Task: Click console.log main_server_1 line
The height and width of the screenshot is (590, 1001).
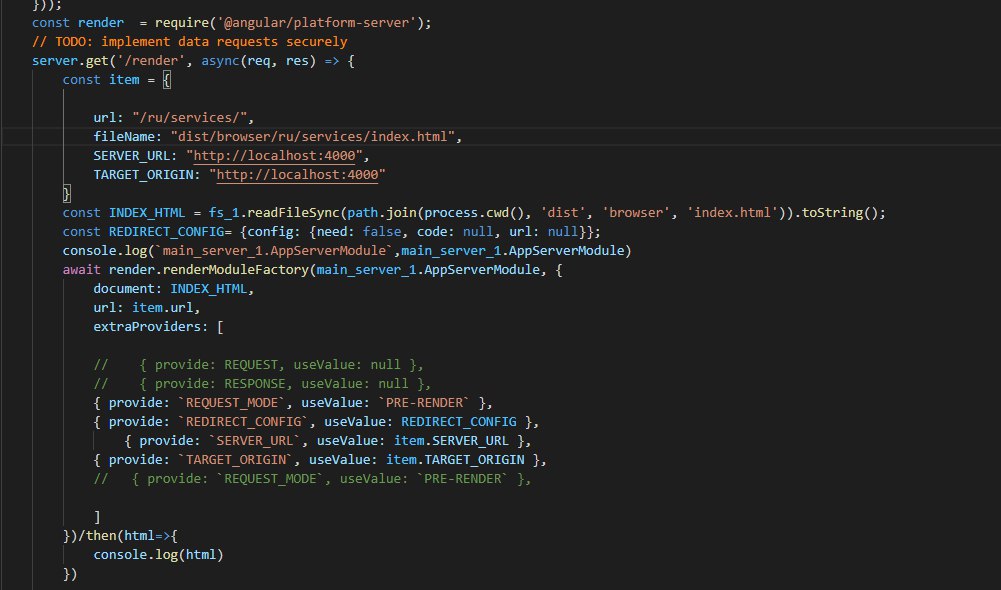Action: pos(347,250)
